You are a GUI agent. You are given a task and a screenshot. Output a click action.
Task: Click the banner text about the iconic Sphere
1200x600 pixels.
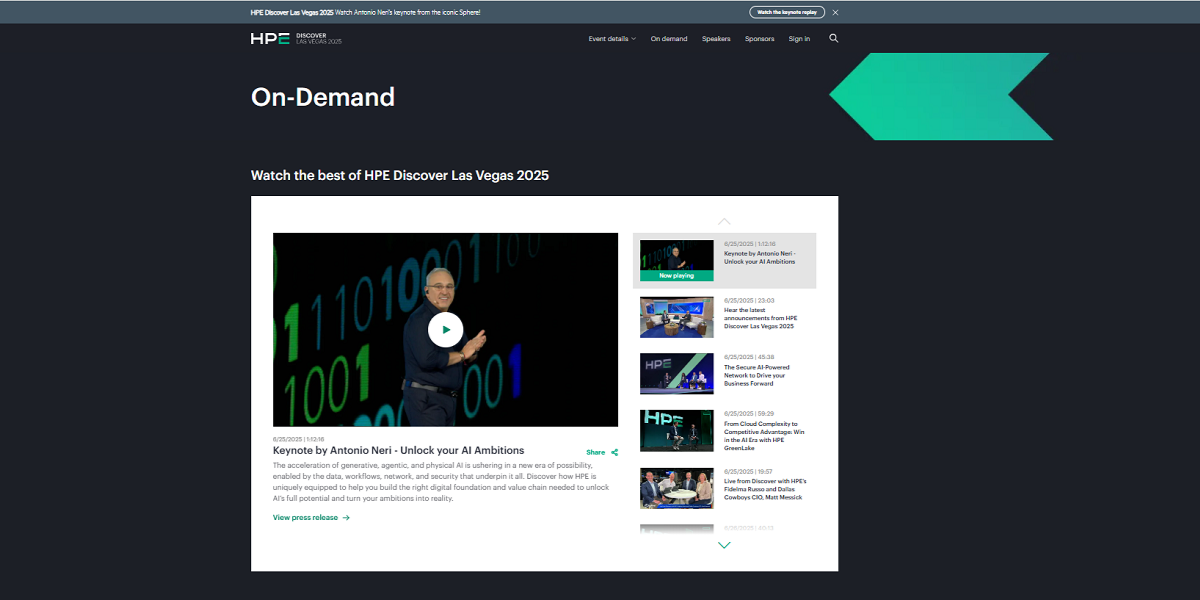(x=408, y=12)
